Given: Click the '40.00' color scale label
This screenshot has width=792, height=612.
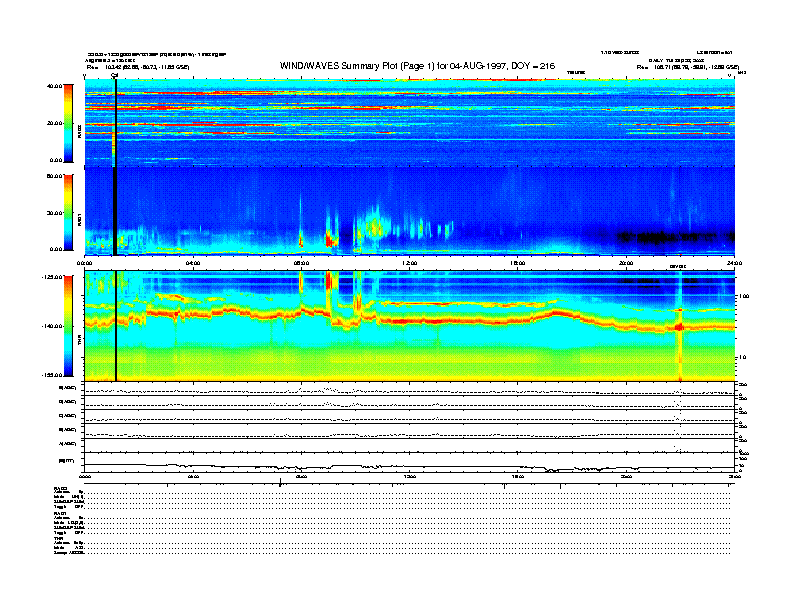Looking at the screenshot, I should [x=54, y=86].
